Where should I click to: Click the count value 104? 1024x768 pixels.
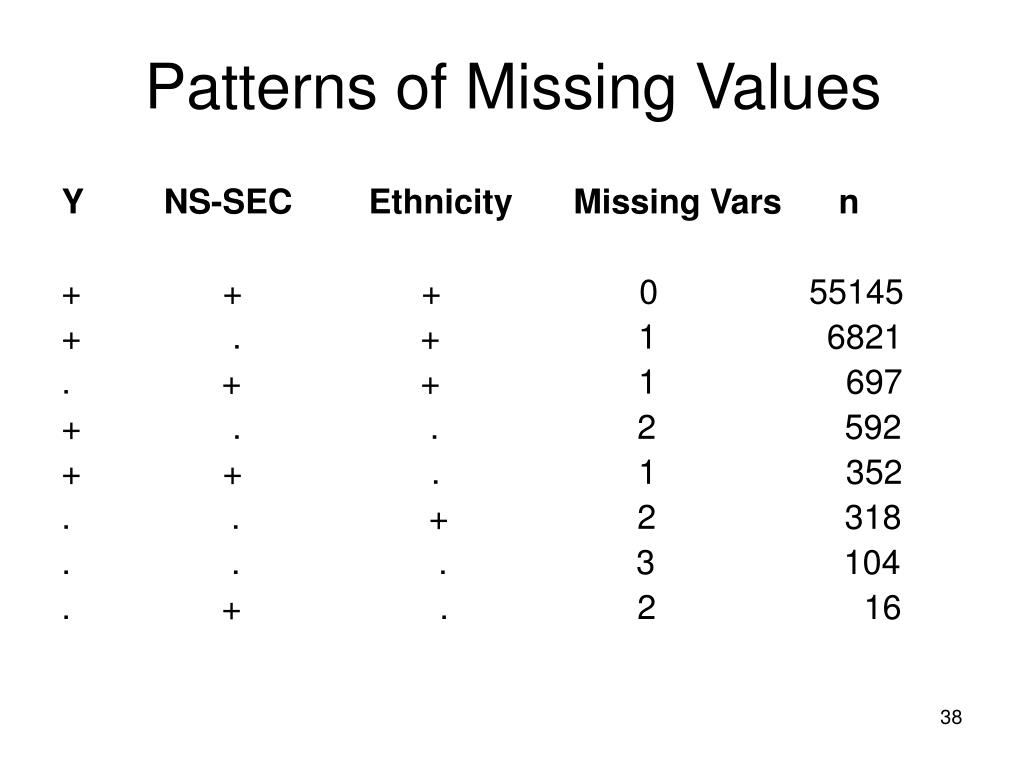coord(873,563)
